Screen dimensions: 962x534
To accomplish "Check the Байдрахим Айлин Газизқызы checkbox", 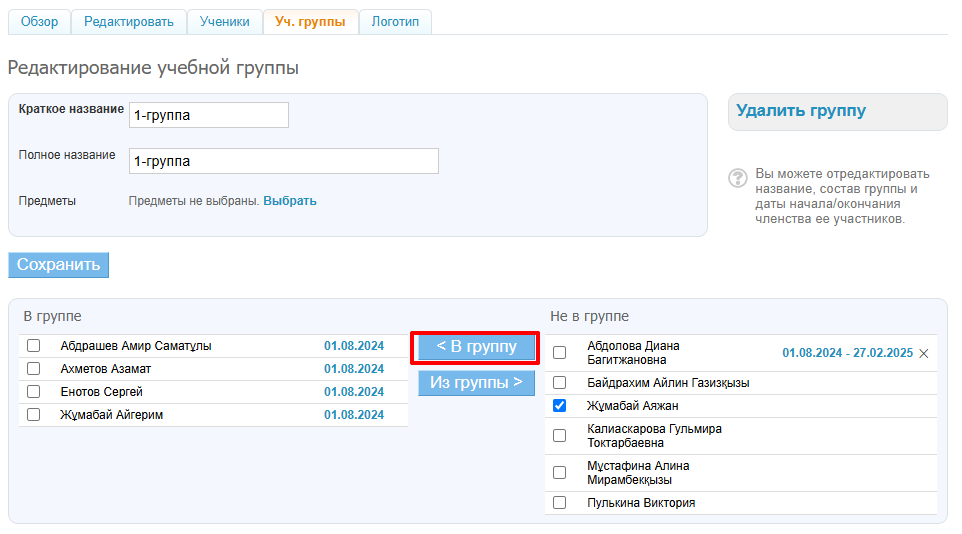I will 559,382.
